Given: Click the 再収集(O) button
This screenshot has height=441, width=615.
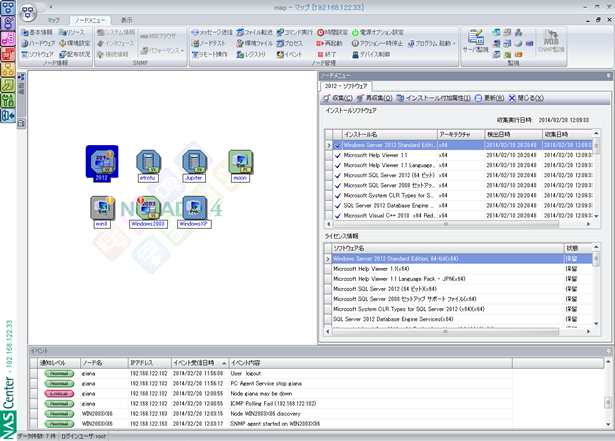Looking at the screenshot, I should click(x=375, y=98).
